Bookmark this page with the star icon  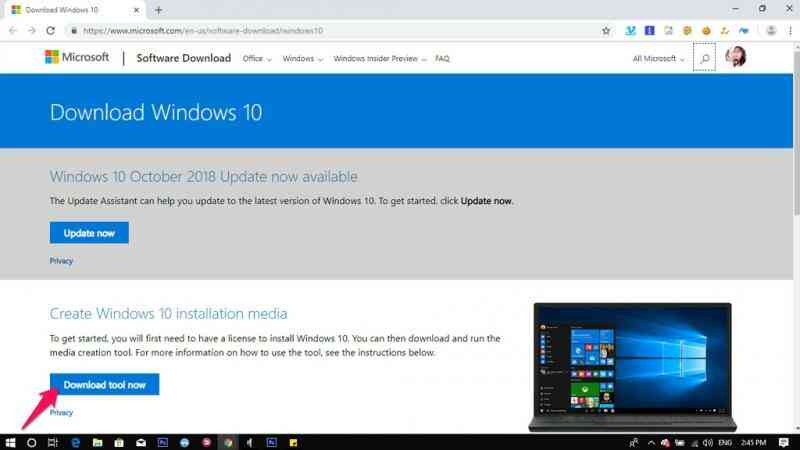coord(606,31)
